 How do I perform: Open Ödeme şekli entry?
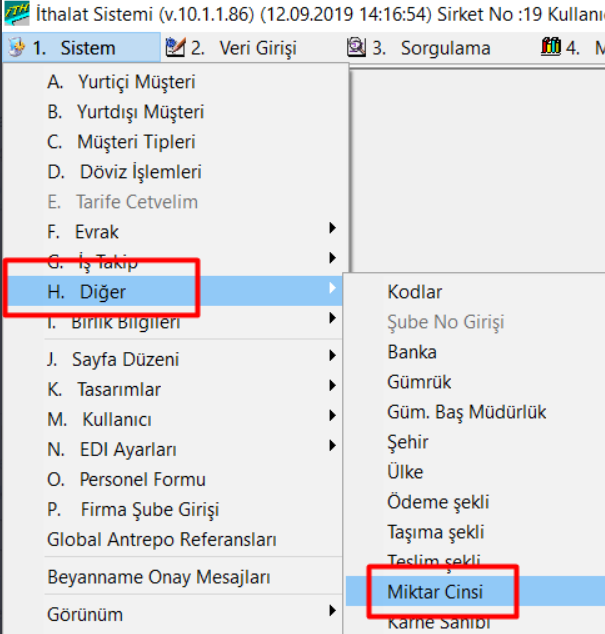click(431, 502)
